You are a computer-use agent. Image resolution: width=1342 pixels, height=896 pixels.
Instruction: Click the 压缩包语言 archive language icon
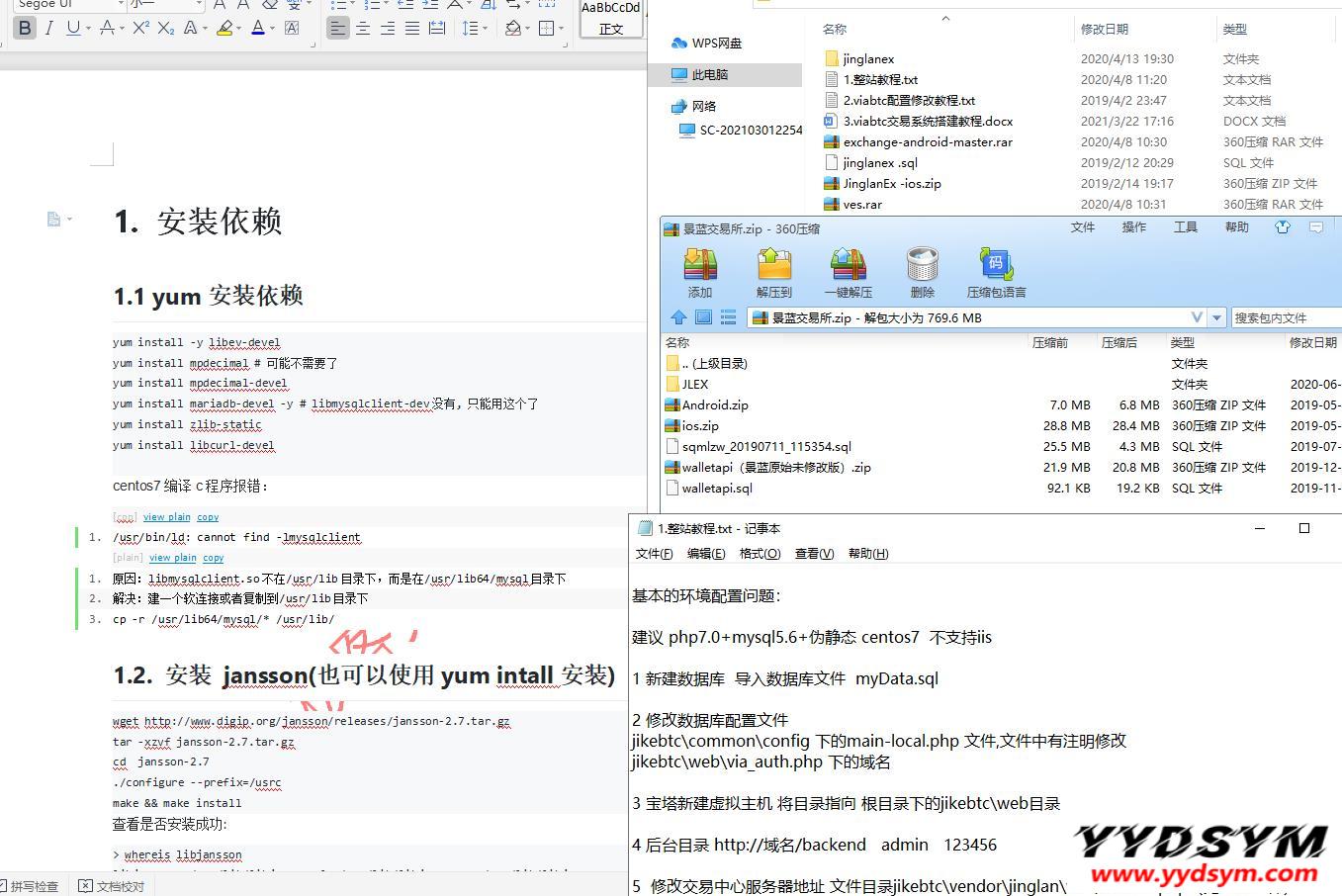996,272
